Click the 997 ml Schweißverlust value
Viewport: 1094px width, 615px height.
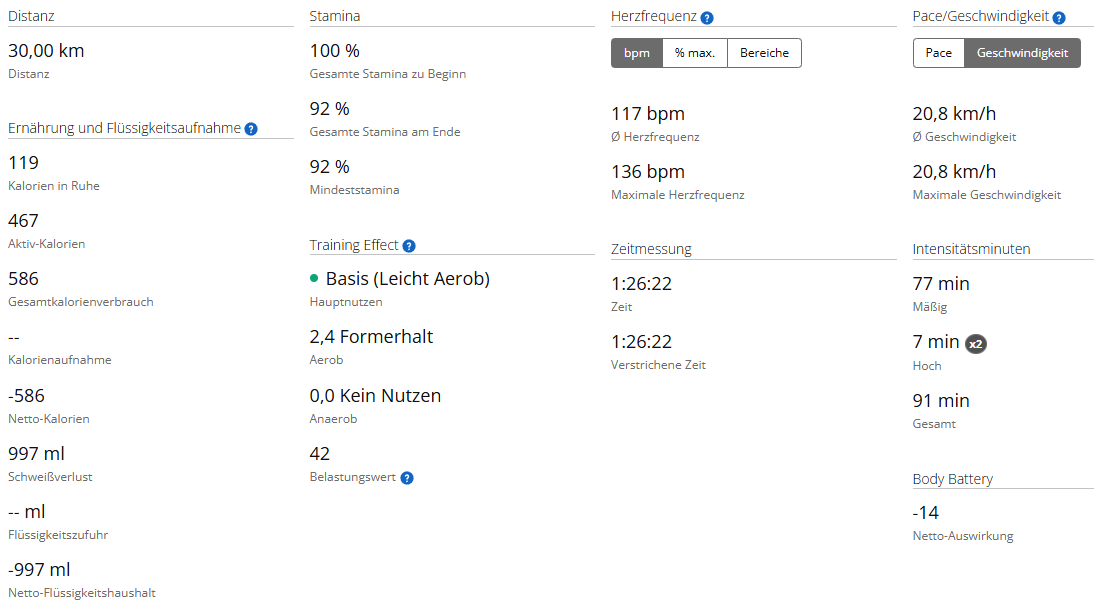pos(36,454)
